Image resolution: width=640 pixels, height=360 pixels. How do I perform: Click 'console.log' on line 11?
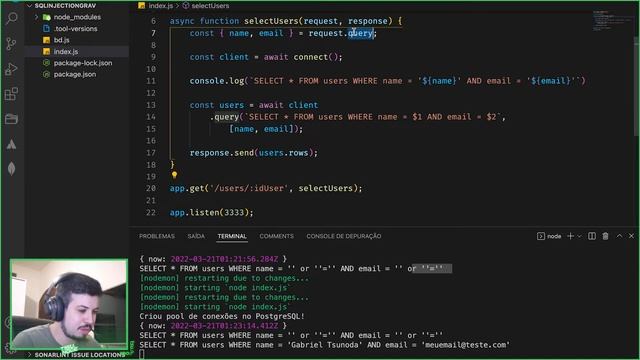(x=217, y=81)
